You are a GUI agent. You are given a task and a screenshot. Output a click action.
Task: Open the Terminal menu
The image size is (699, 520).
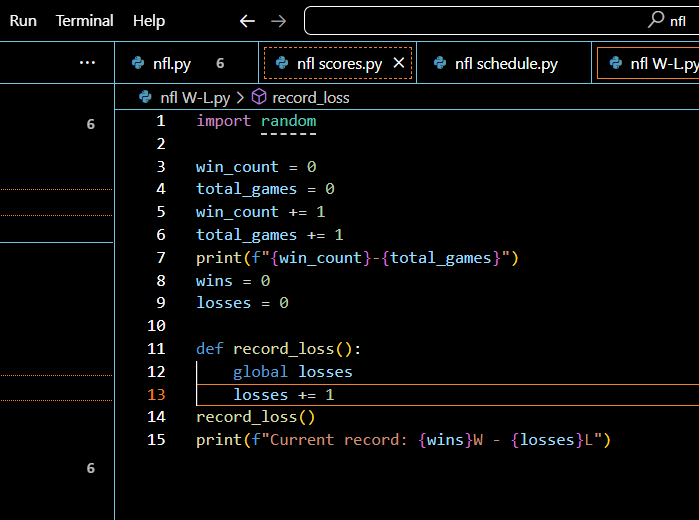tap(85, 21)
